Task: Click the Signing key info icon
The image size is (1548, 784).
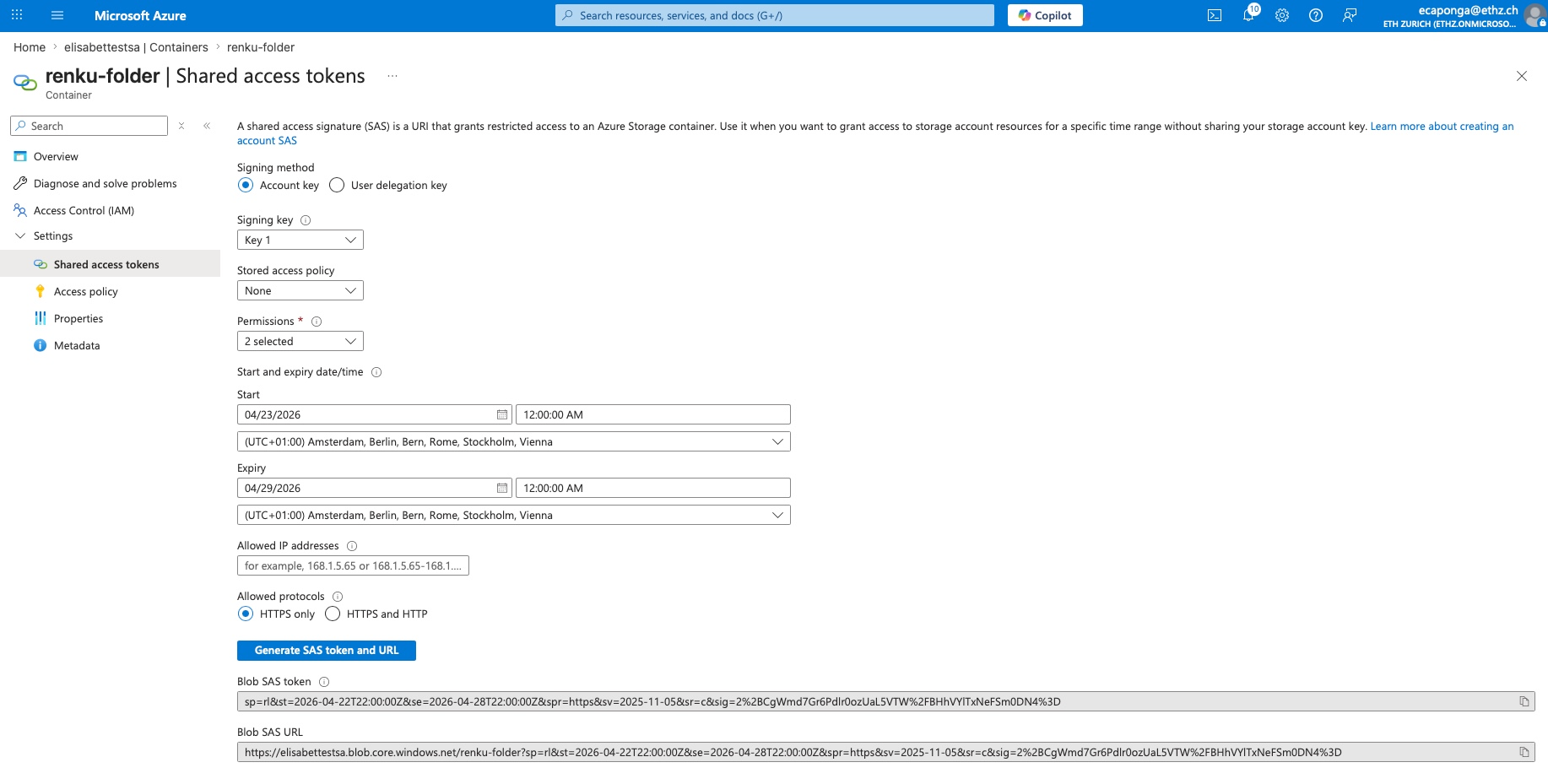Action: click(306, 220)
